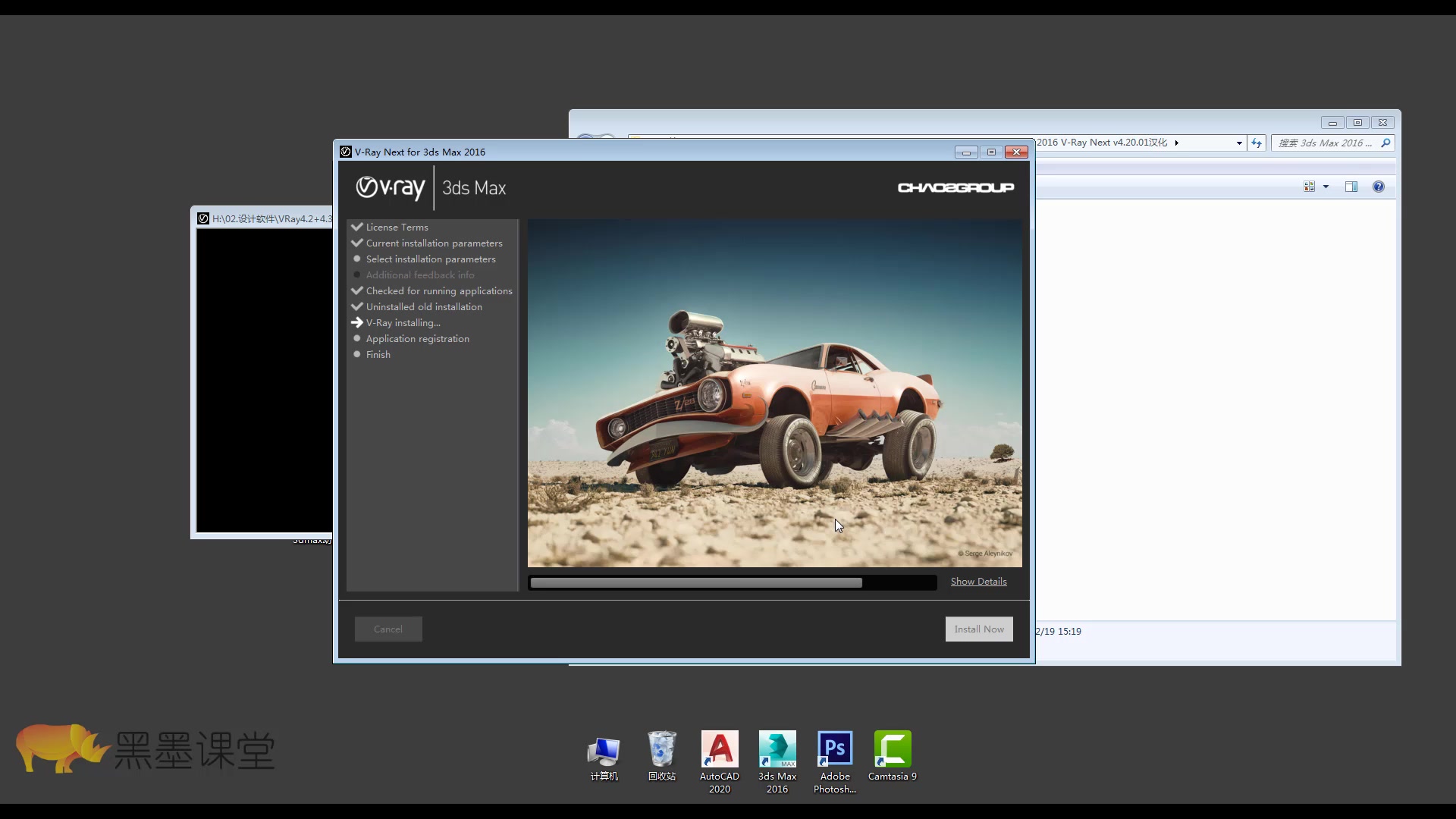Image resolution: width=1456 pixels, height=819 pixels.
Task: Click the Explorer search input field
Action: click(1325, 143)
